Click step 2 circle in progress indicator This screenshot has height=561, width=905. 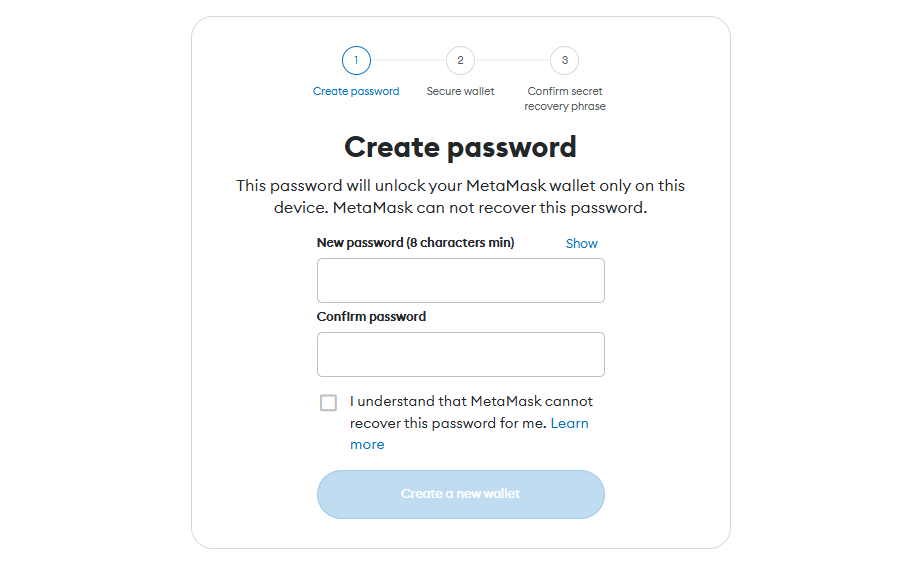(x=460, y=61)
